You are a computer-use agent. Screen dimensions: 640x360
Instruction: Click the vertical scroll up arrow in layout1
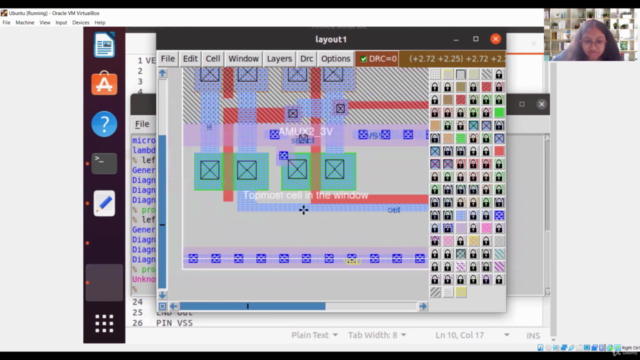[x=162, y=73]
